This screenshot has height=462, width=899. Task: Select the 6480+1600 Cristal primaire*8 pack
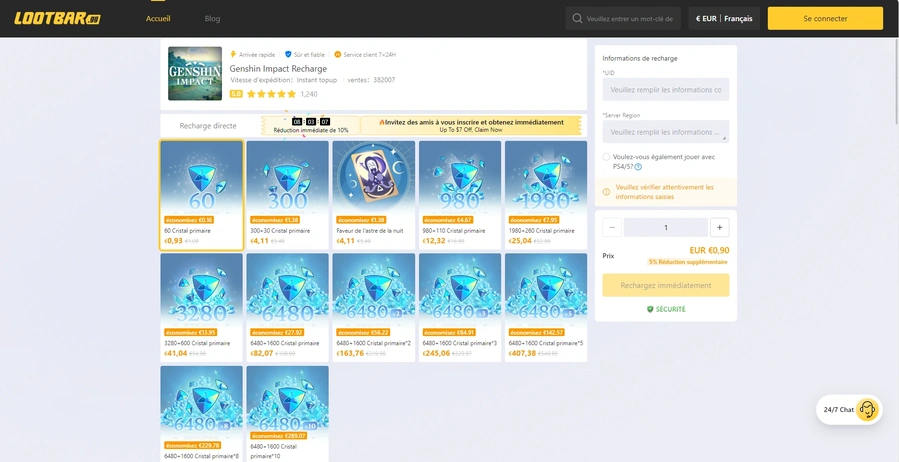[x=201, y=414]
